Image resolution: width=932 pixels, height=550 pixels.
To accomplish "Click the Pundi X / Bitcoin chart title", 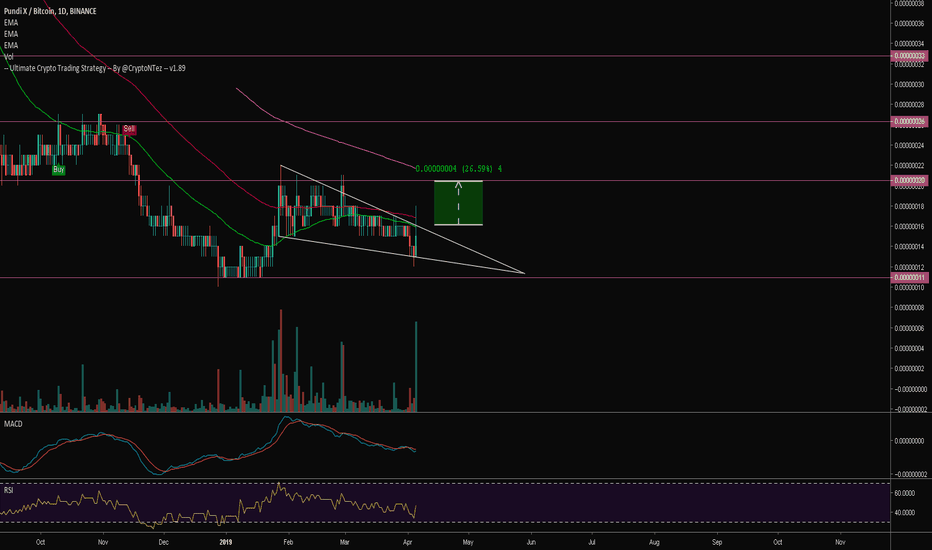I will [x=50, y=11].
